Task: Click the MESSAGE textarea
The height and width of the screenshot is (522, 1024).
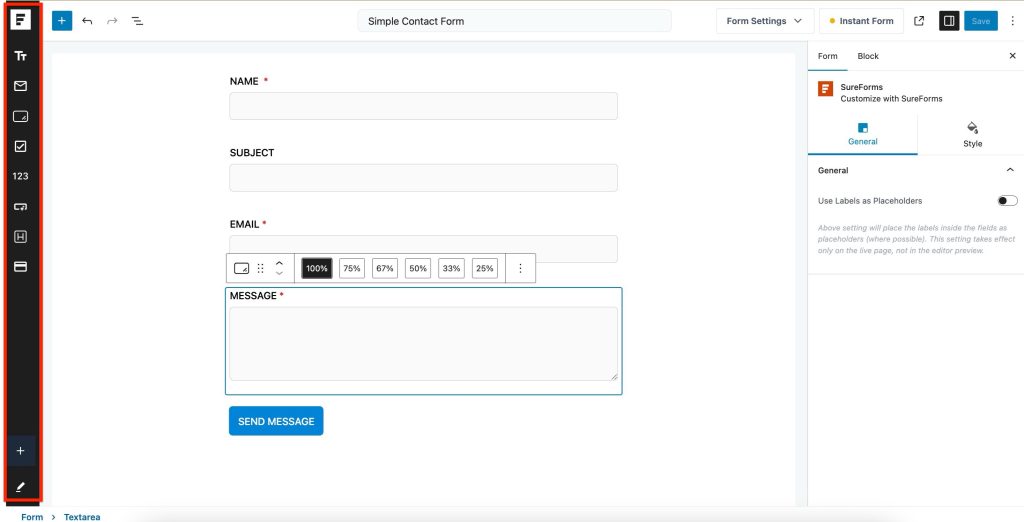Action: pos(423,344)
